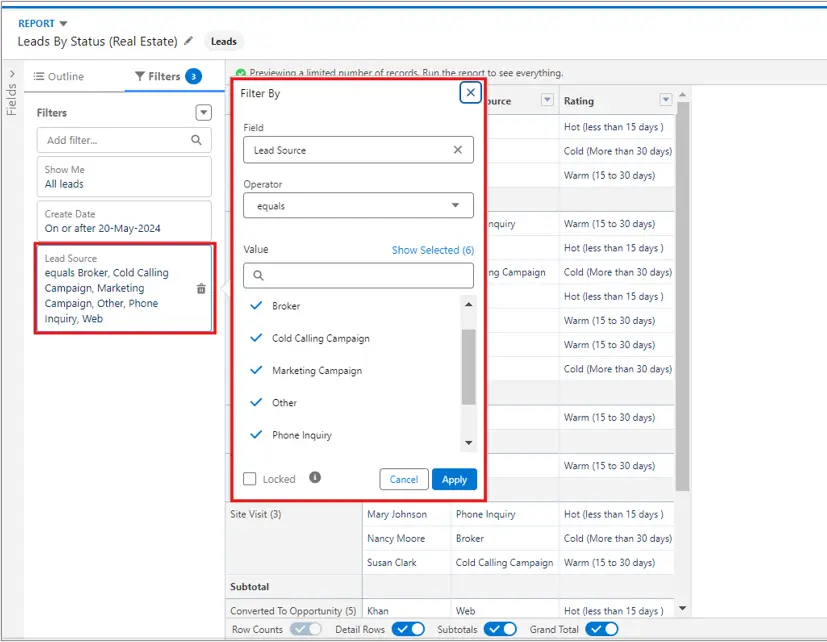Click the Web lead source cell
The image size is (827, 642).
(x=505, y=611)
